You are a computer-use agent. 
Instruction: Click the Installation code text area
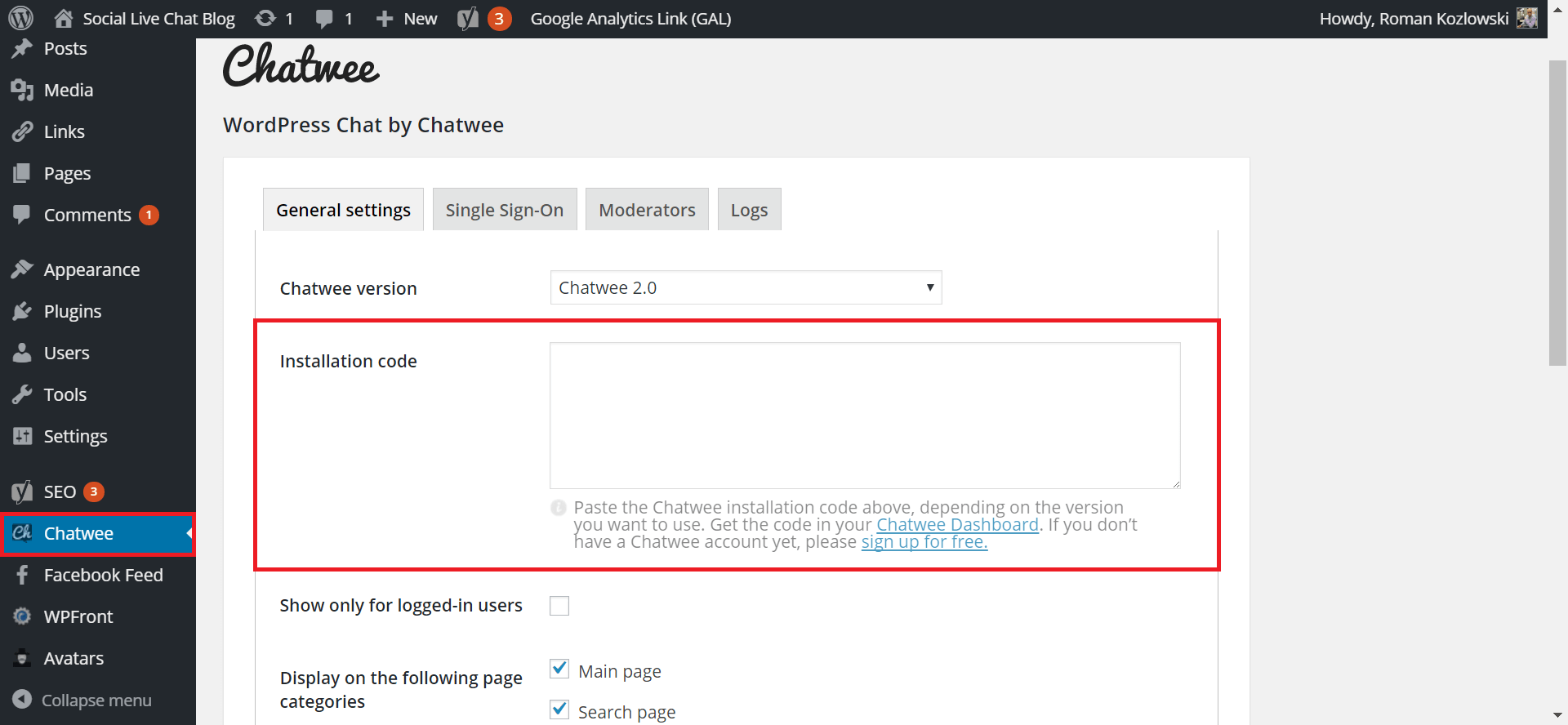coord(865,416)
